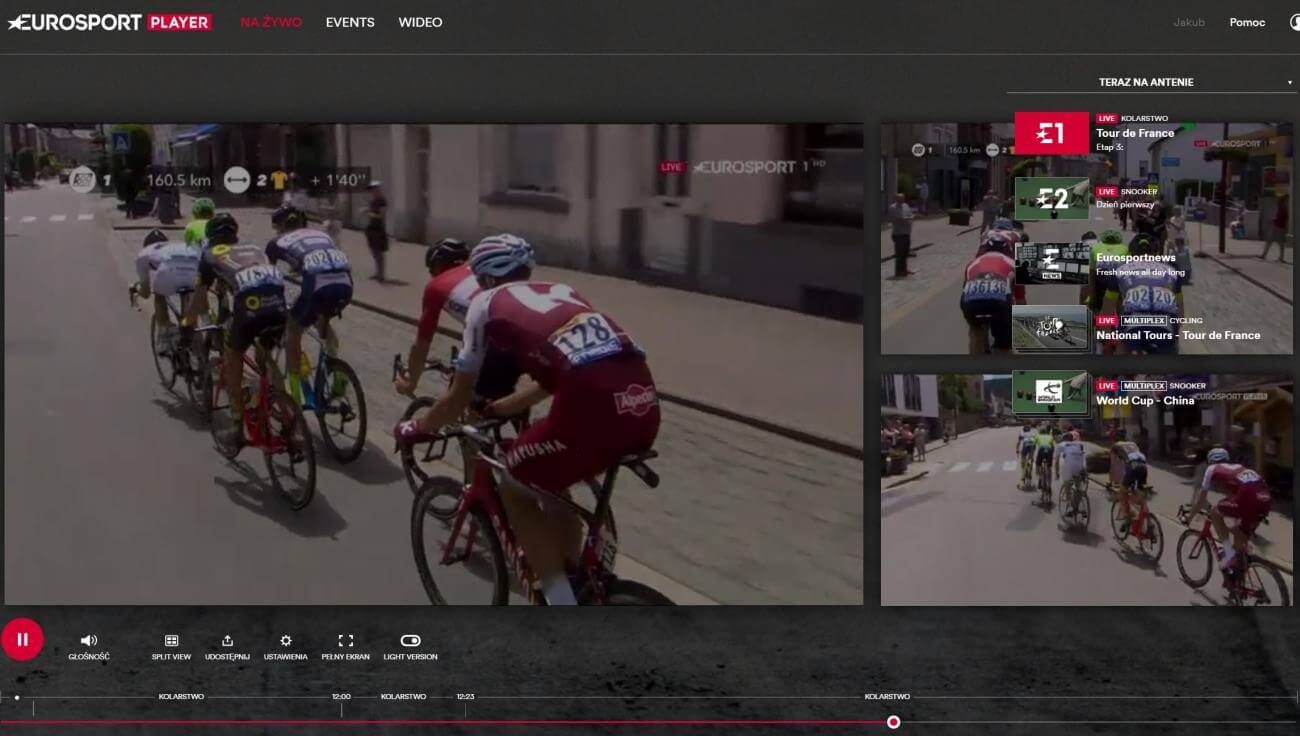This screenshot has width=1300, height=736.
Task: Open World Cup - China stream
Action: pyautogui.click(x=1145, y=401)
